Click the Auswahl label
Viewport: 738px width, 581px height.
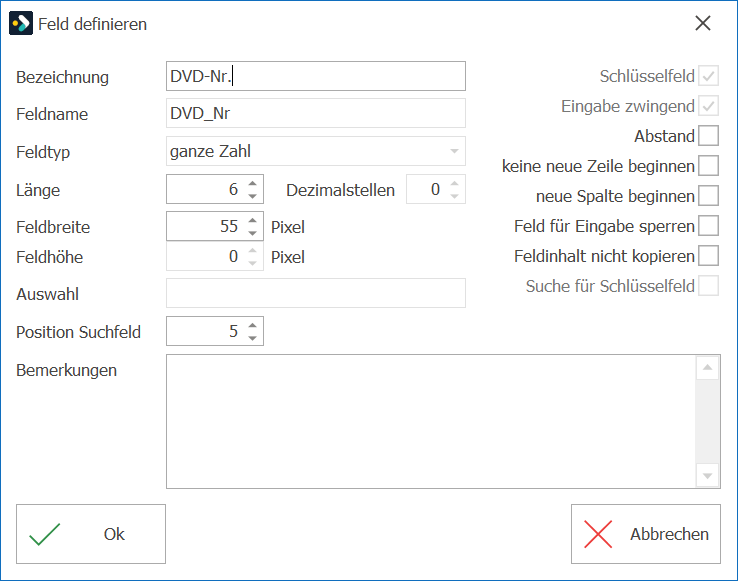point(48,294)
